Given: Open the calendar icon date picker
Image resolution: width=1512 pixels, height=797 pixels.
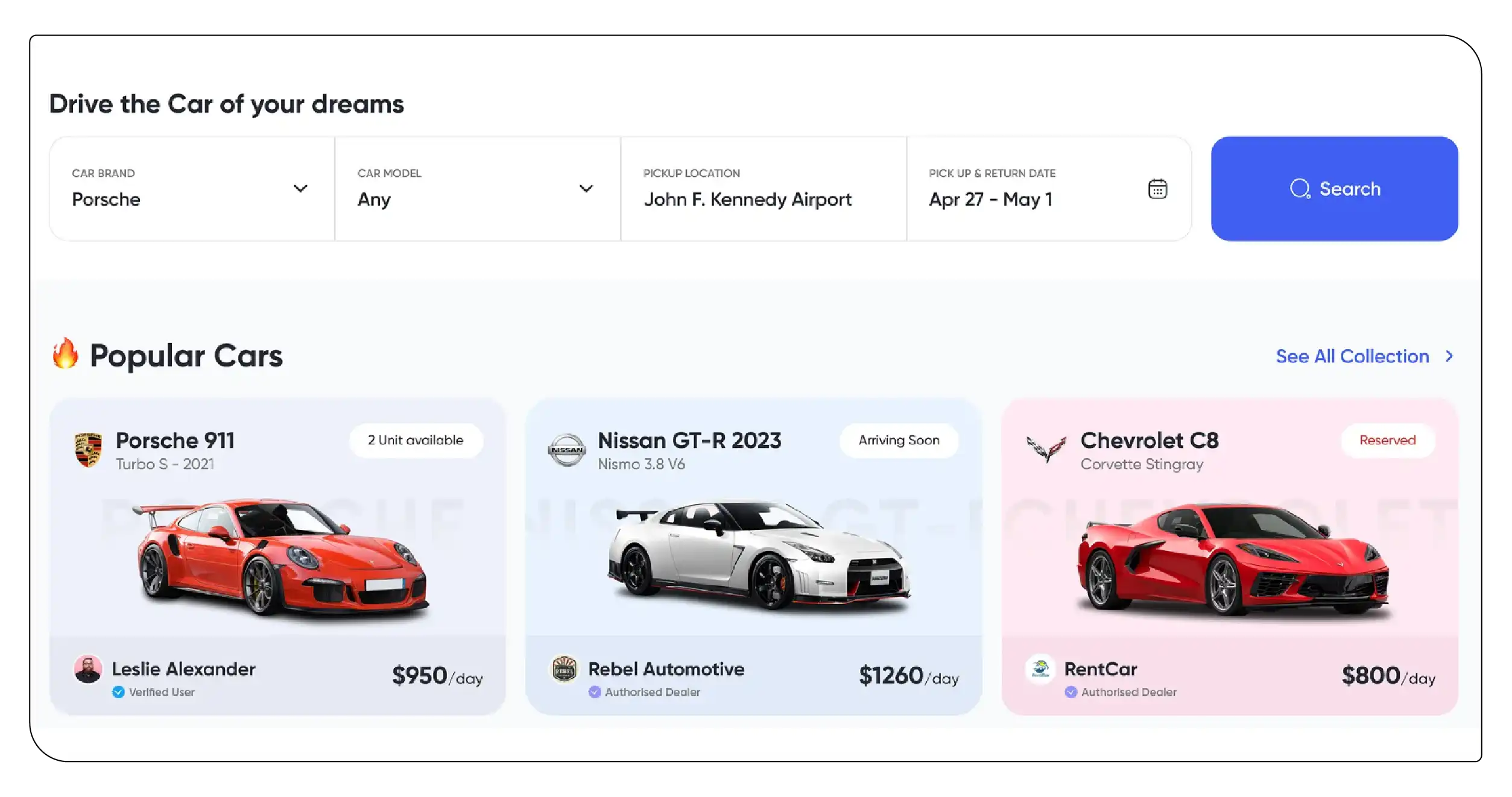Looking at the screenshot, I should click(x=1157, y=189).
